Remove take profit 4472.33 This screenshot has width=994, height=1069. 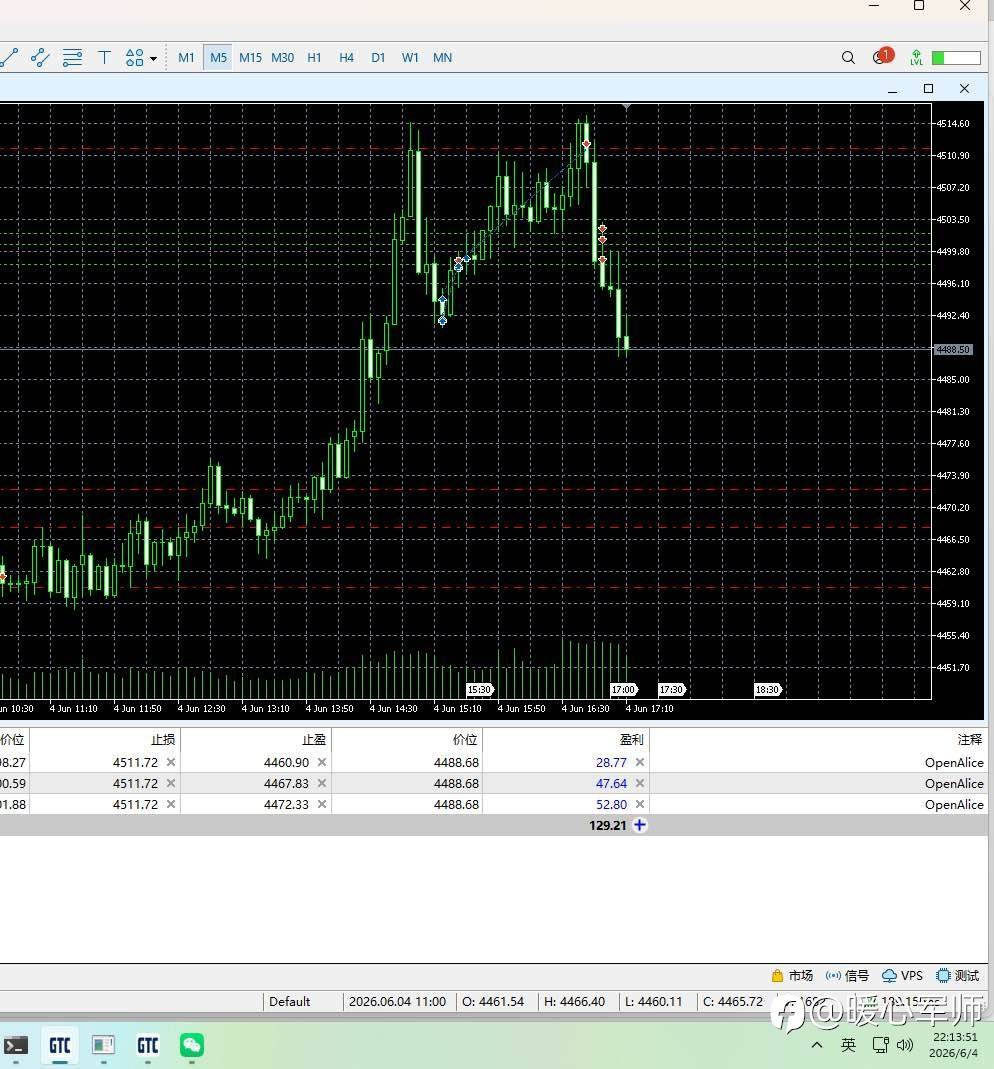coord(322,804)
